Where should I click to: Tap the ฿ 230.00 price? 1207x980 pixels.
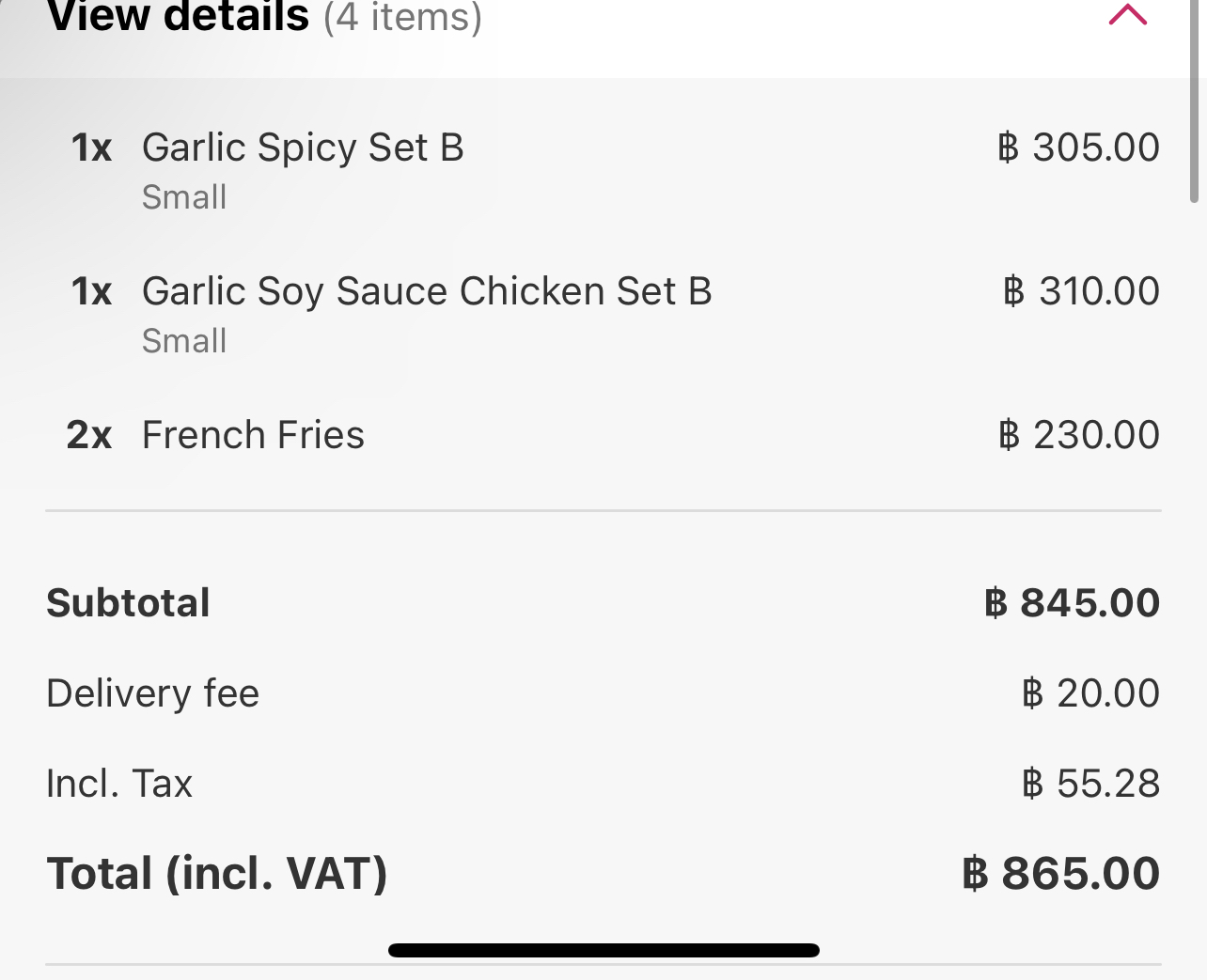[x=1078, y=435]
